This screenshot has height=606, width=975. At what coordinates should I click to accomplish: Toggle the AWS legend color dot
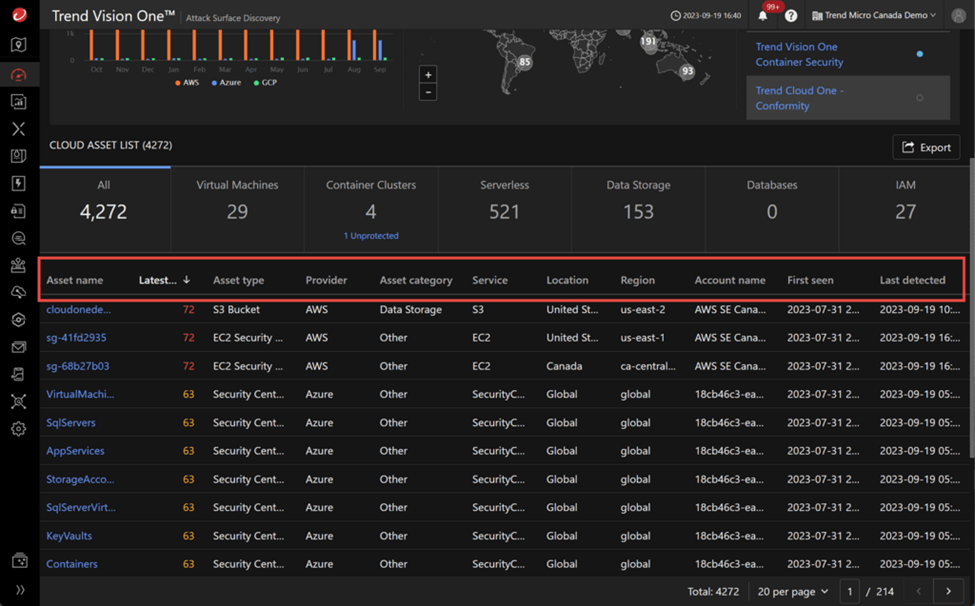pos(178,83)
